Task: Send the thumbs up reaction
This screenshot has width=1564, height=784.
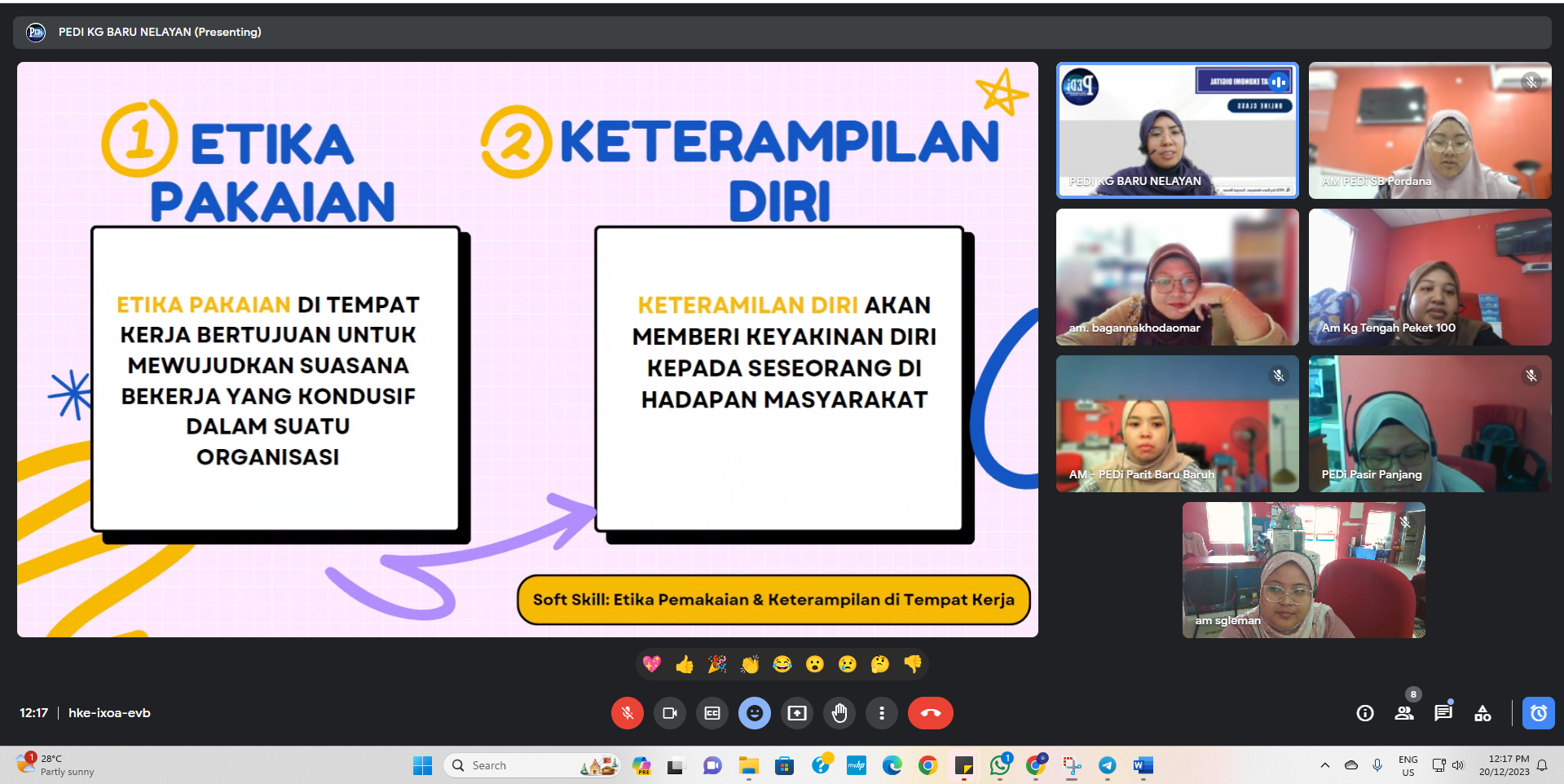Action: click(685, 664)
